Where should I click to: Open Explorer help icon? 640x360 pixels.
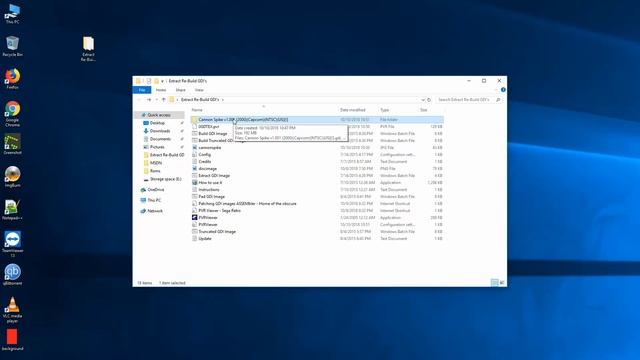tap(503, 90)
